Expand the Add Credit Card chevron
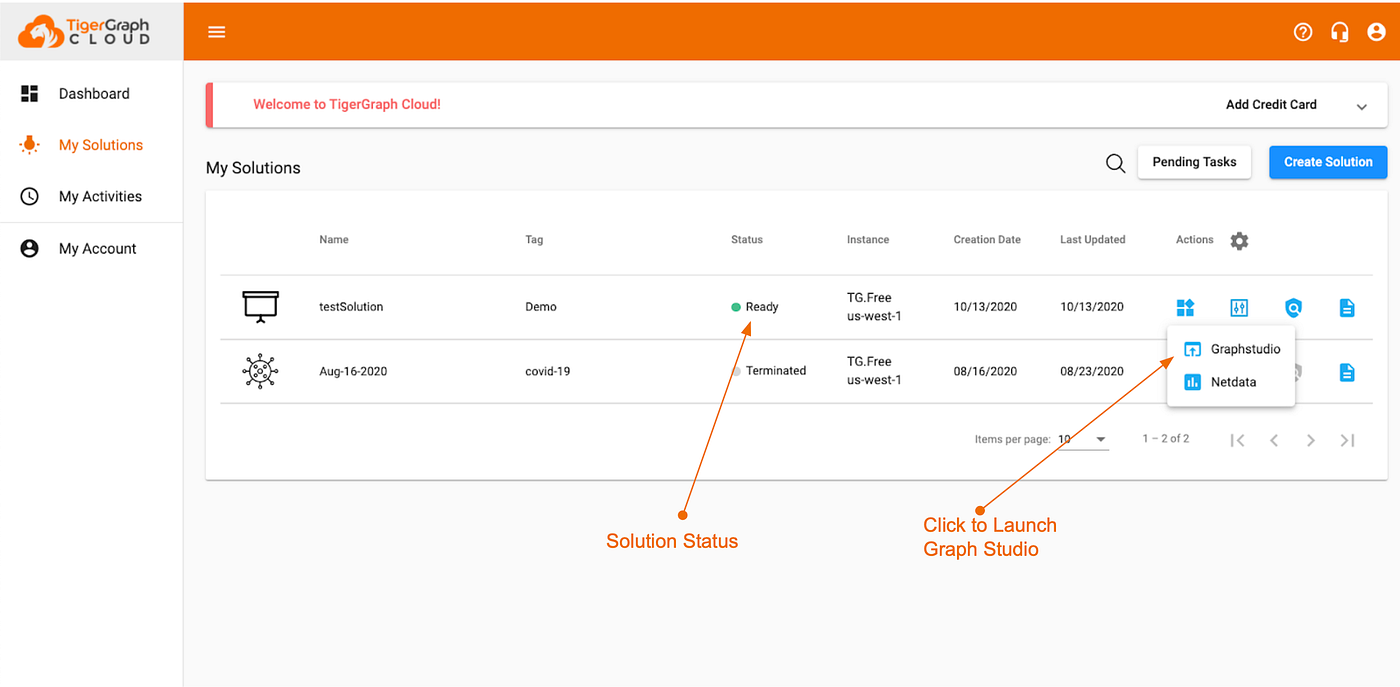The image size is (1400, 687). 1361,106
